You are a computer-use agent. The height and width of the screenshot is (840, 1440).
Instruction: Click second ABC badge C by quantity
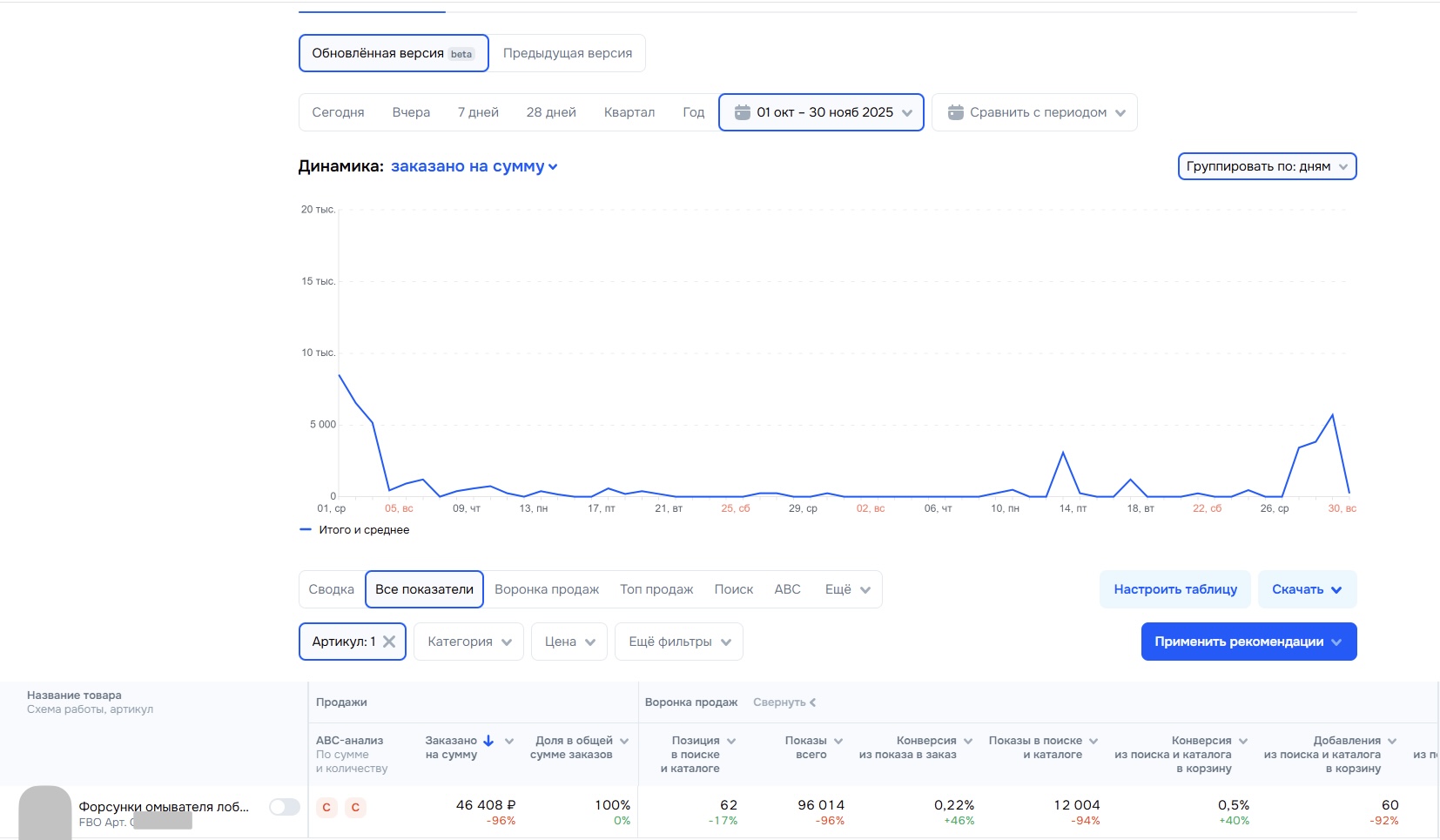point(355,808)
